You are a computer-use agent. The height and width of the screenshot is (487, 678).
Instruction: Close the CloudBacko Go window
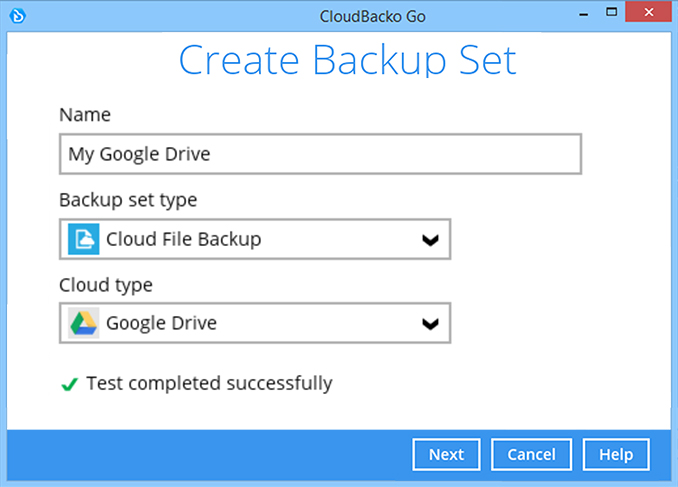tap(649, 12)
